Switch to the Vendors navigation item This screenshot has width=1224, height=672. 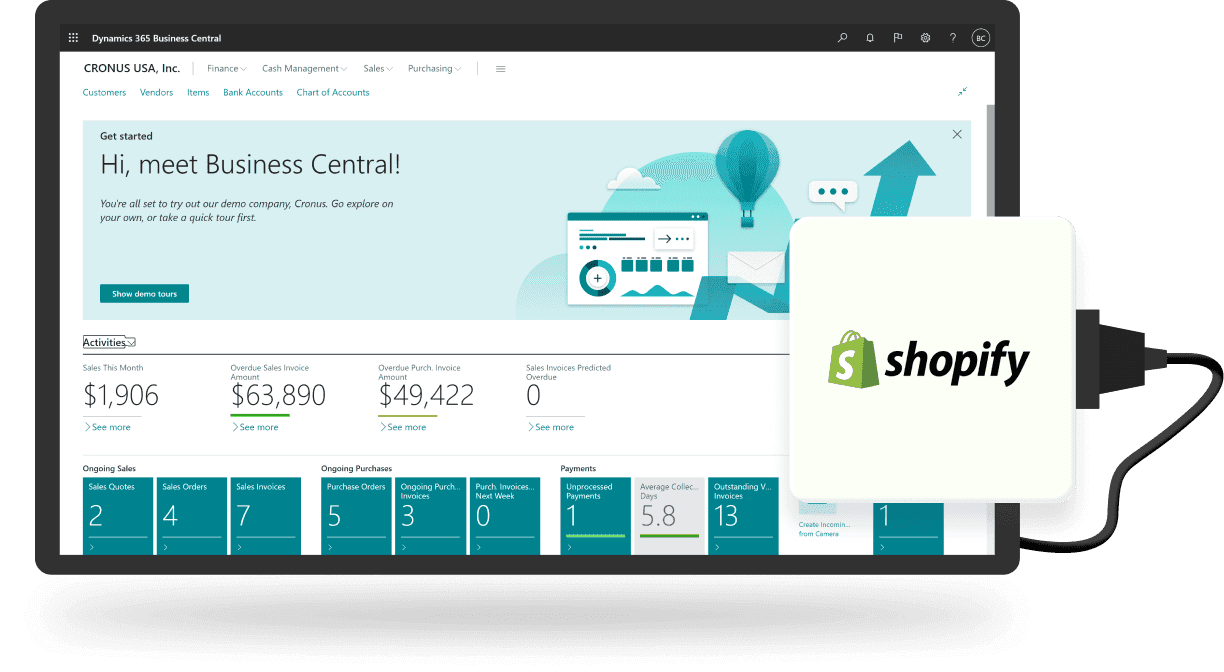(x=156, y=91)
